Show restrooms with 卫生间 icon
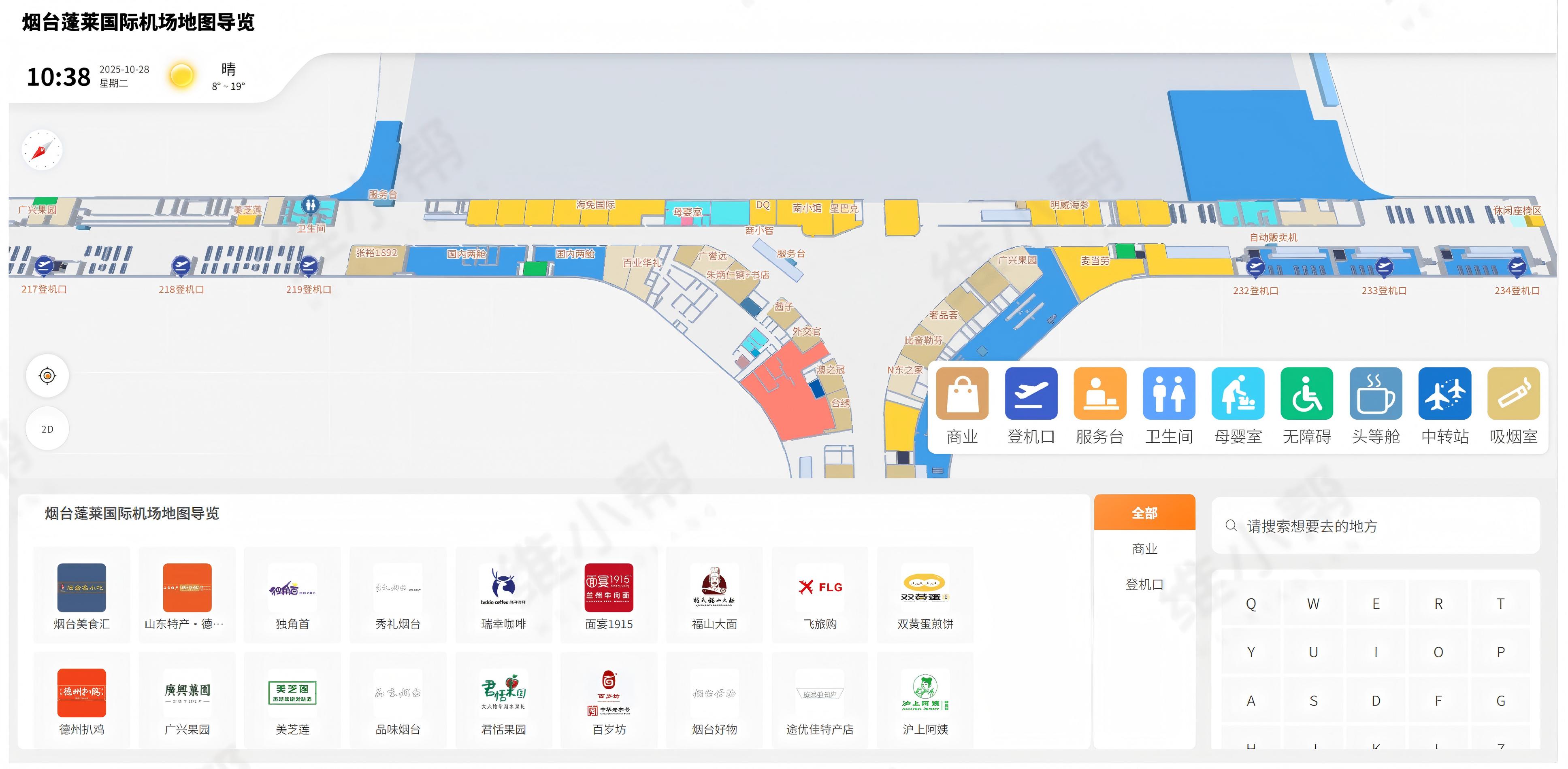This screenshot has height=769, width=1568. tap(1169, 394)
